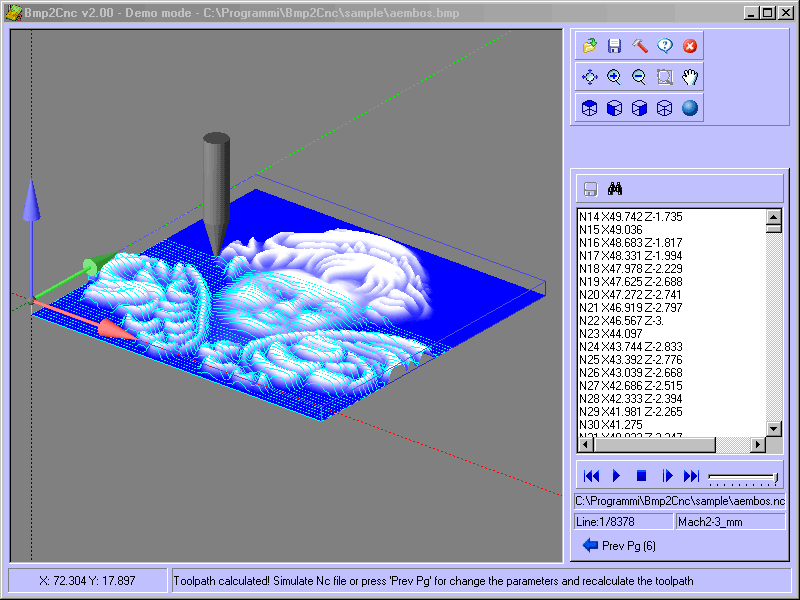Zoom out of the 3D preview

point(638,76)
